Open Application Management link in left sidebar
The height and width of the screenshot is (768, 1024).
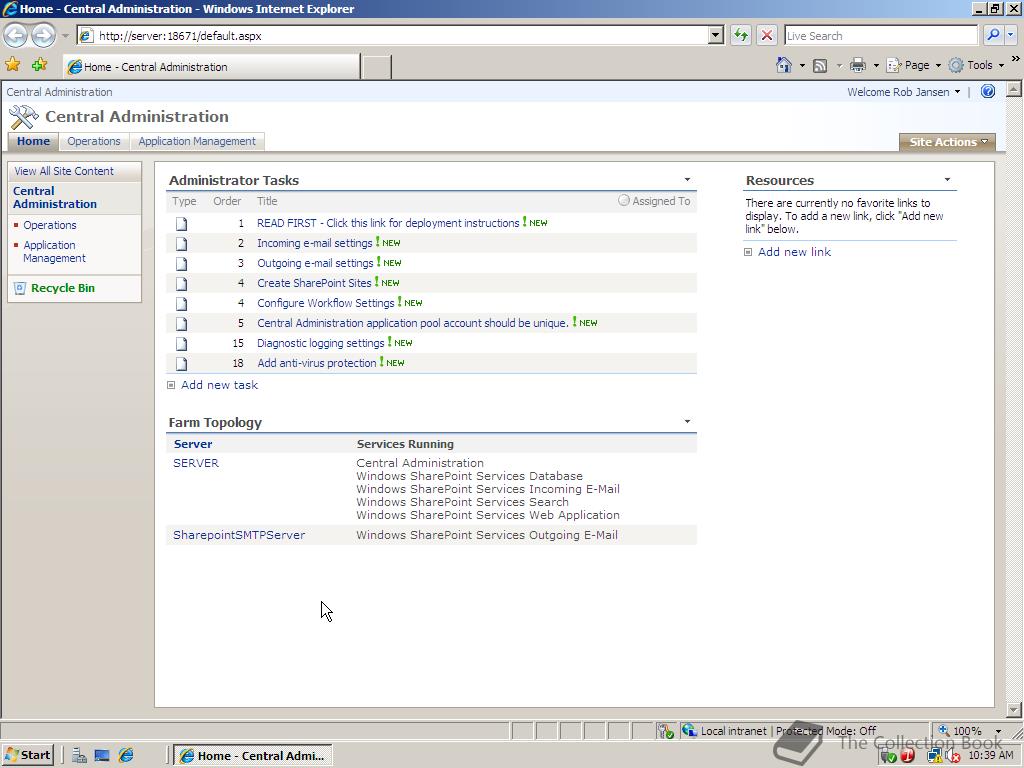pos(54,251)
